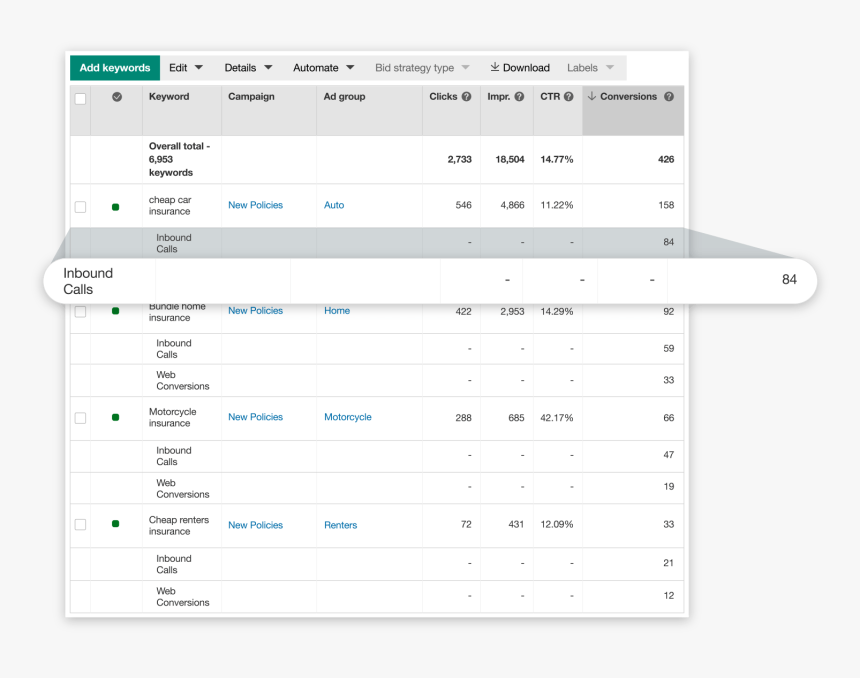This screenshot has width=860, height=678.
Task: Select the Motorcycle insurance row checkbox
Action: [x=80, y=418]
